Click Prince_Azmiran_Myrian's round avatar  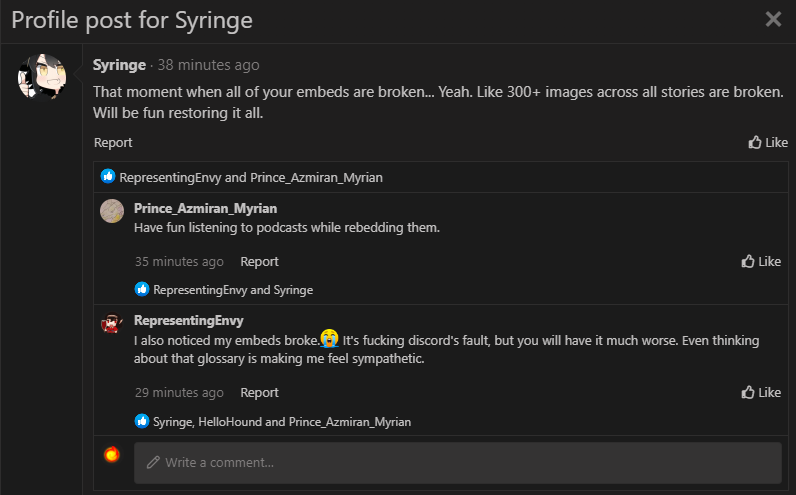[x=112, y=211]
